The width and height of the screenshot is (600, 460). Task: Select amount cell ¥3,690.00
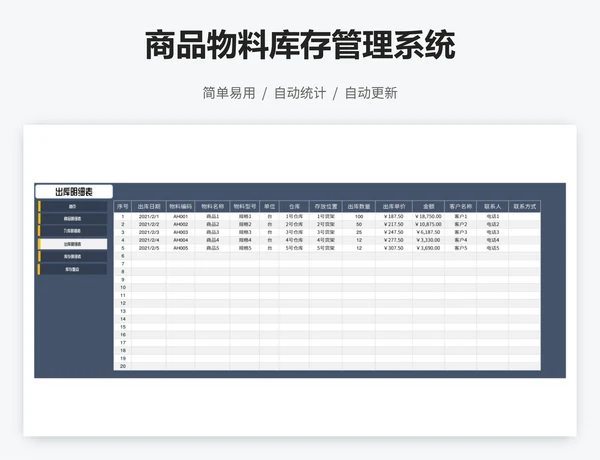point(429,248)
